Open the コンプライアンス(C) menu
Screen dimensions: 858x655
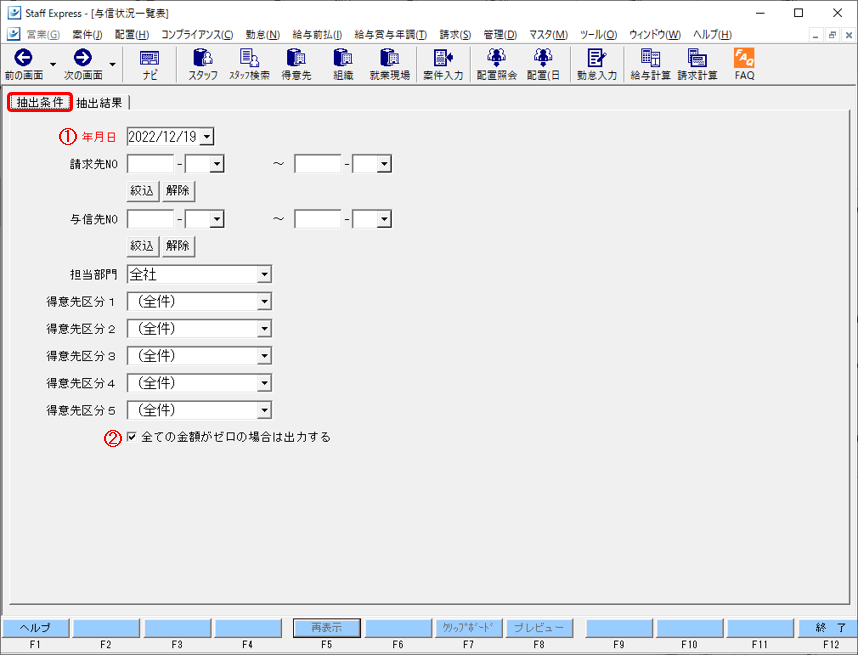pos(197,35)
